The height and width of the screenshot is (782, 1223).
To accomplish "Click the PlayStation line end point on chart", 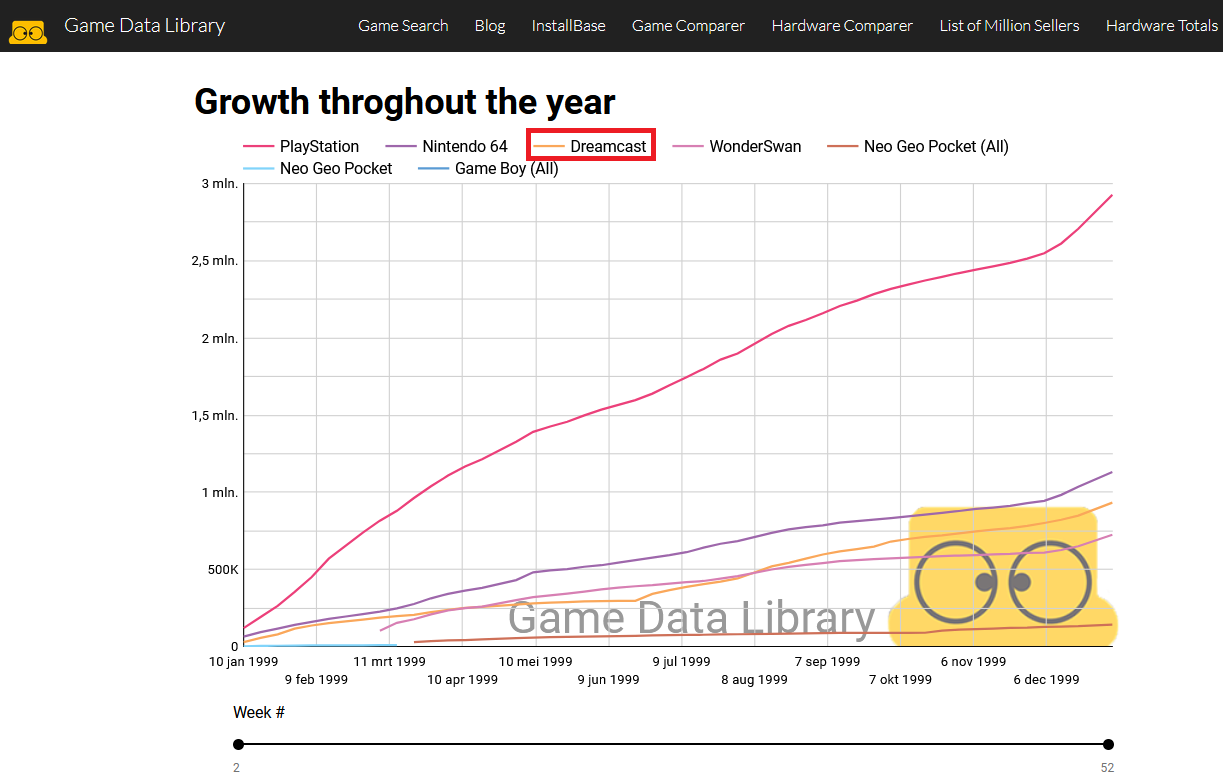I will click(1112, 195).
